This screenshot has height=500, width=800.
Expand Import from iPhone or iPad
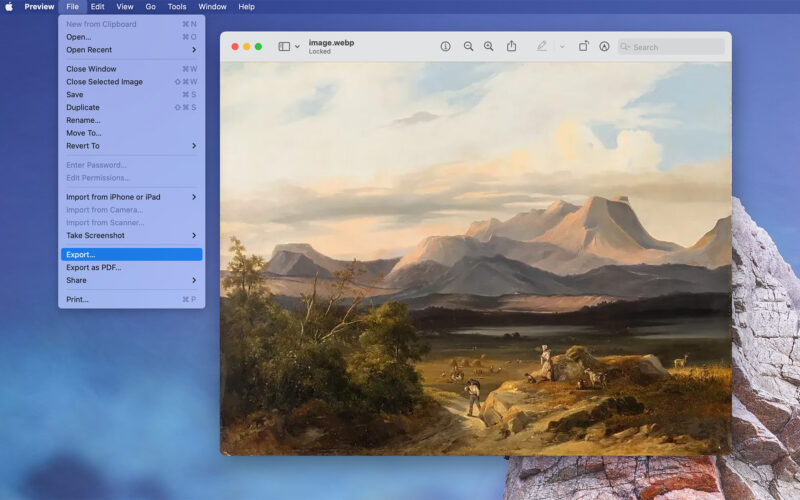coord(132,197)
